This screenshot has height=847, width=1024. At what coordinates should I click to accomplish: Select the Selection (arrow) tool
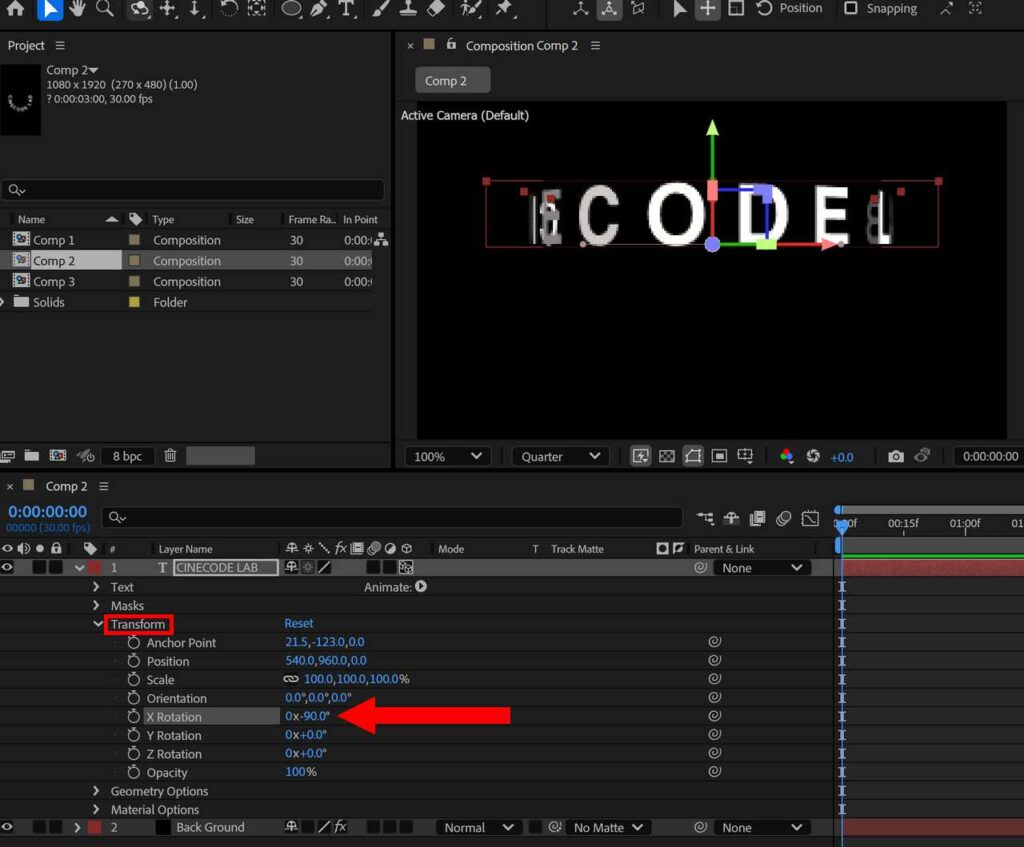coord(50,9)
